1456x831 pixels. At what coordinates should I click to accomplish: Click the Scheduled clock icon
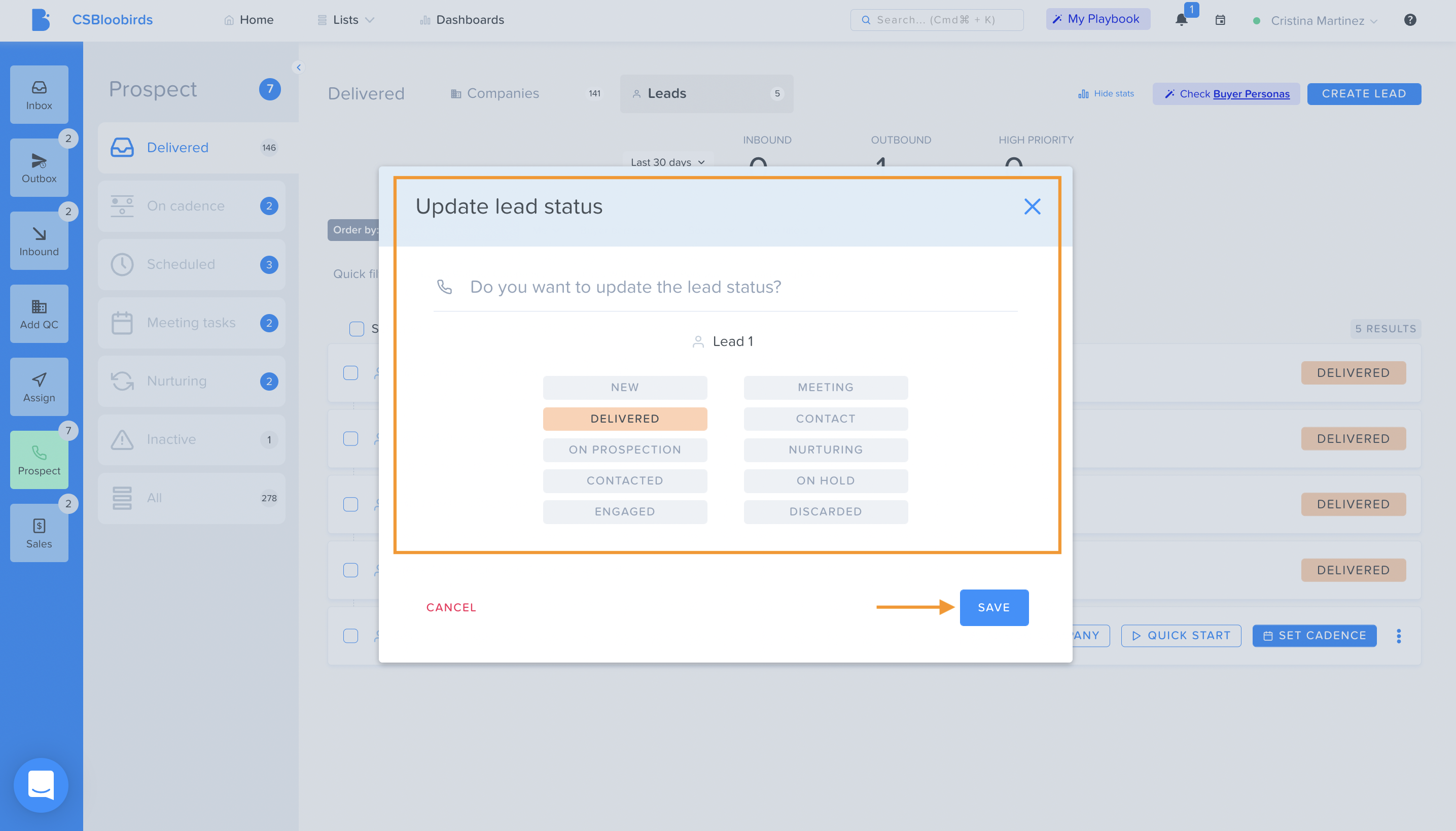[122, 265]
